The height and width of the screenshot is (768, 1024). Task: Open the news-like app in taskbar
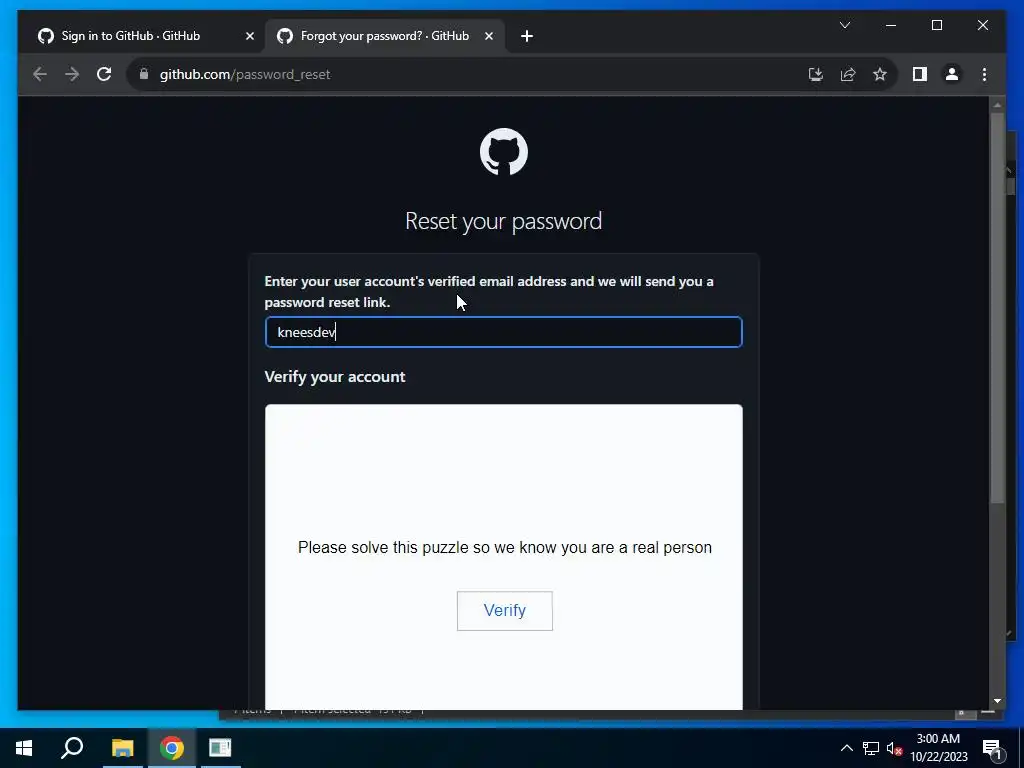click(220, 748)
